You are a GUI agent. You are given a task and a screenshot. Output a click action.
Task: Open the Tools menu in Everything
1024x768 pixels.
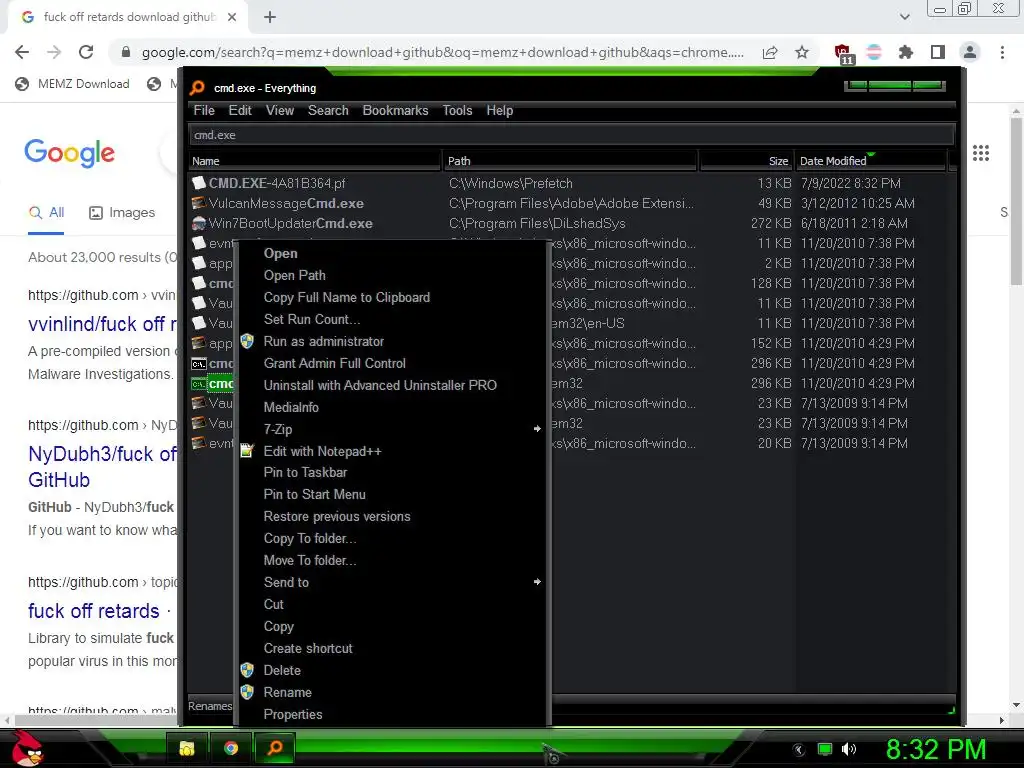457,110
